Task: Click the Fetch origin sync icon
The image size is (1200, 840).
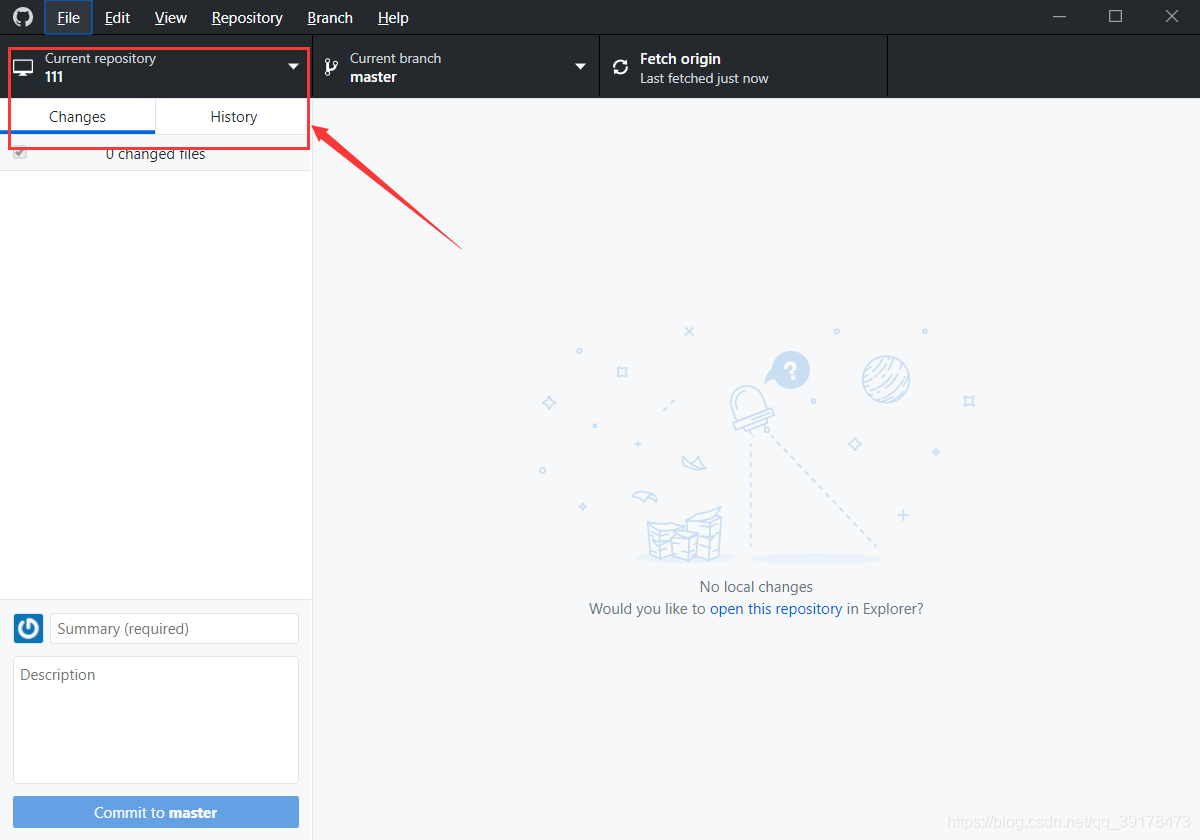Action: click(621, 67)
